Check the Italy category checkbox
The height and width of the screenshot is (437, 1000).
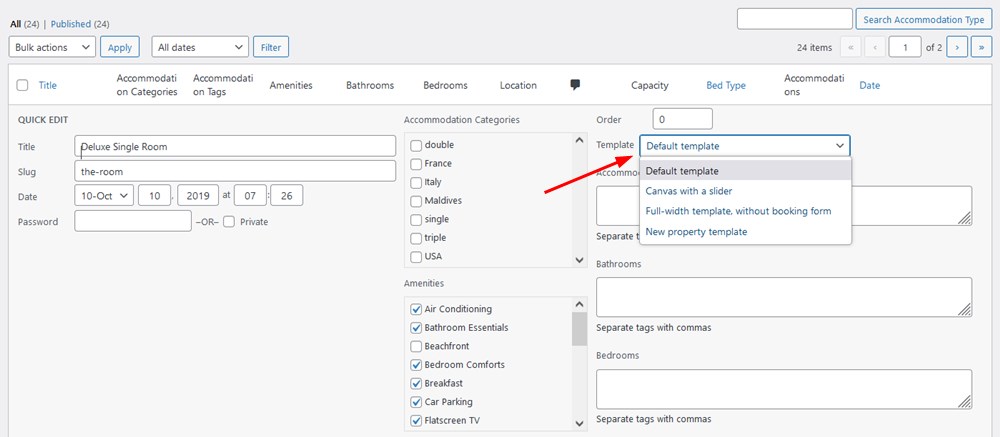pyautogui.click(x=416, y=182)
